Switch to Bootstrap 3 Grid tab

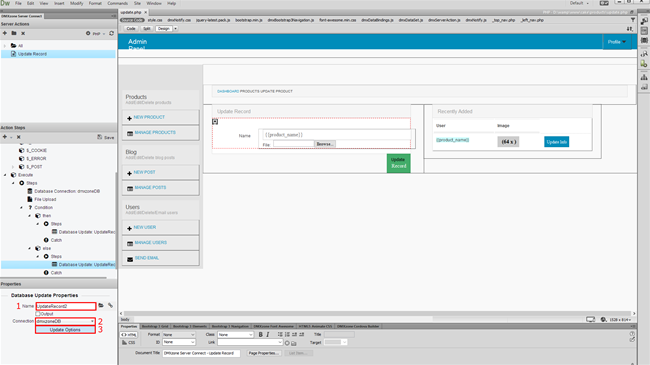155,326
